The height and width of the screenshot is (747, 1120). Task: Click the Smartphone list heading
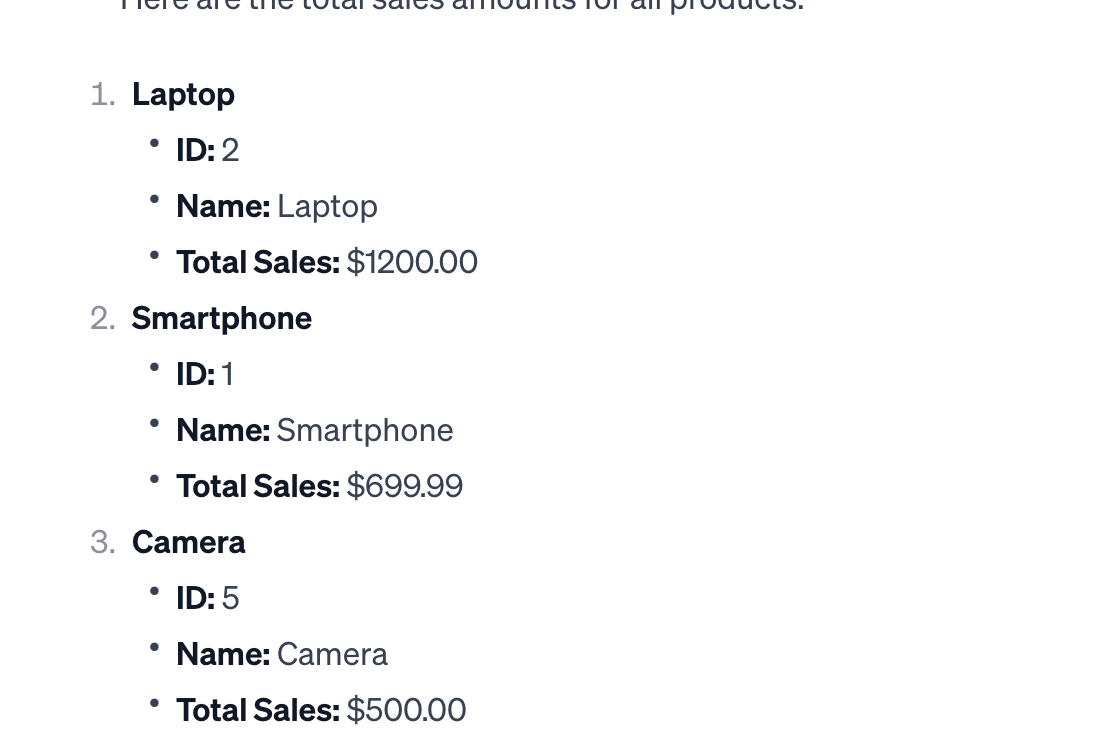(x=221, y=318)
